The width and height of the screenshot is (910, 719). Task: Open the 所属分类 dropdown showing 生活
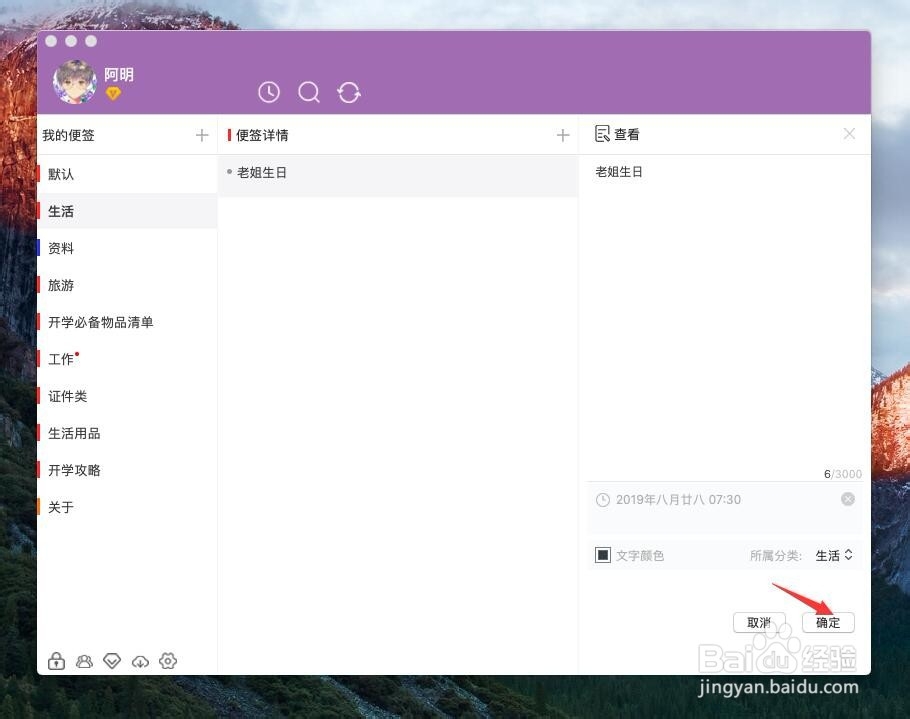(834, 555)
